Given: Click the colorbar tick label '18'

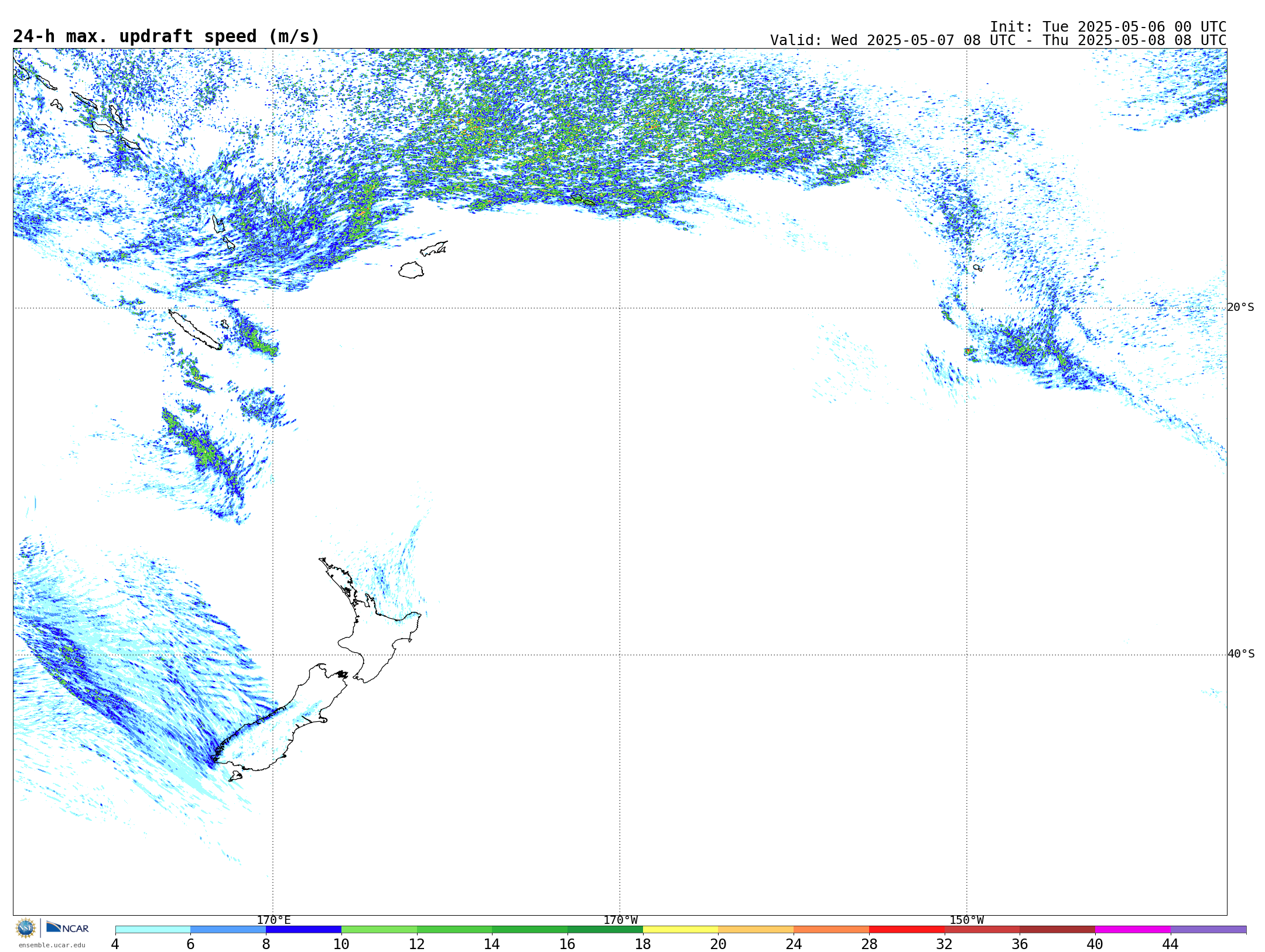Looking at the screenshot, I should 643,944.
